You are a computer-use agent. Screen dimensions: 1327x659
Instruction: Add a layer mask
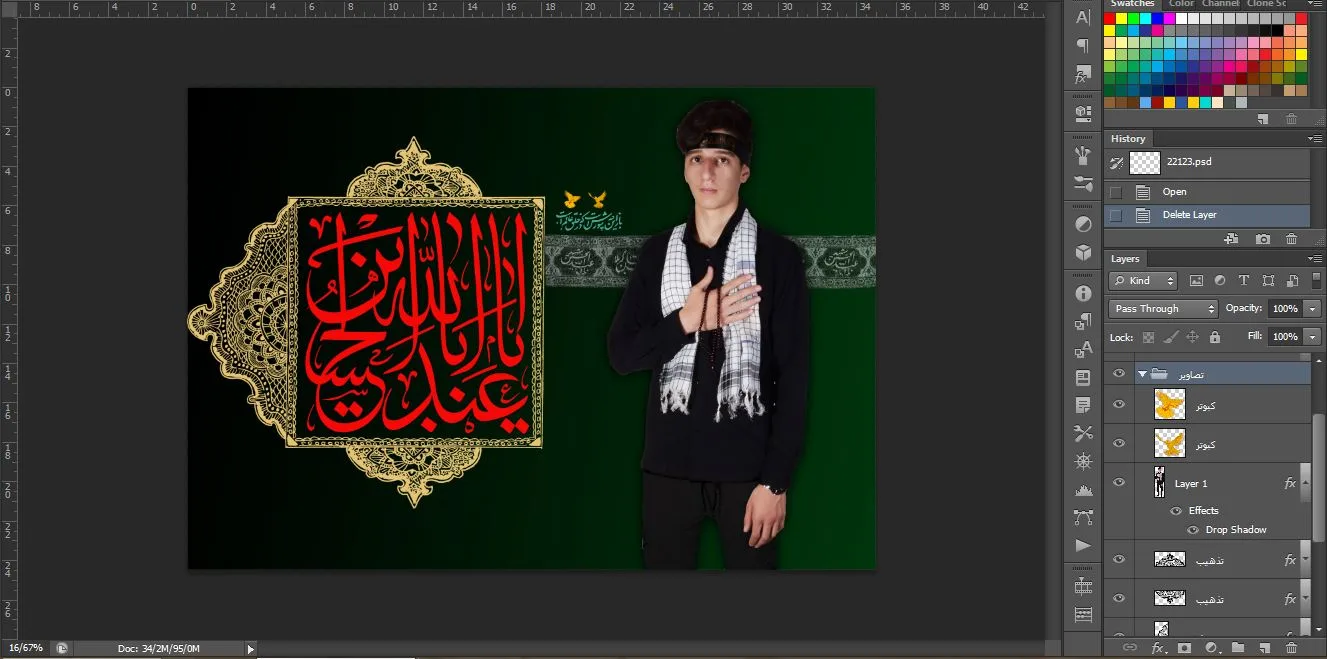tap(1184, 648)
